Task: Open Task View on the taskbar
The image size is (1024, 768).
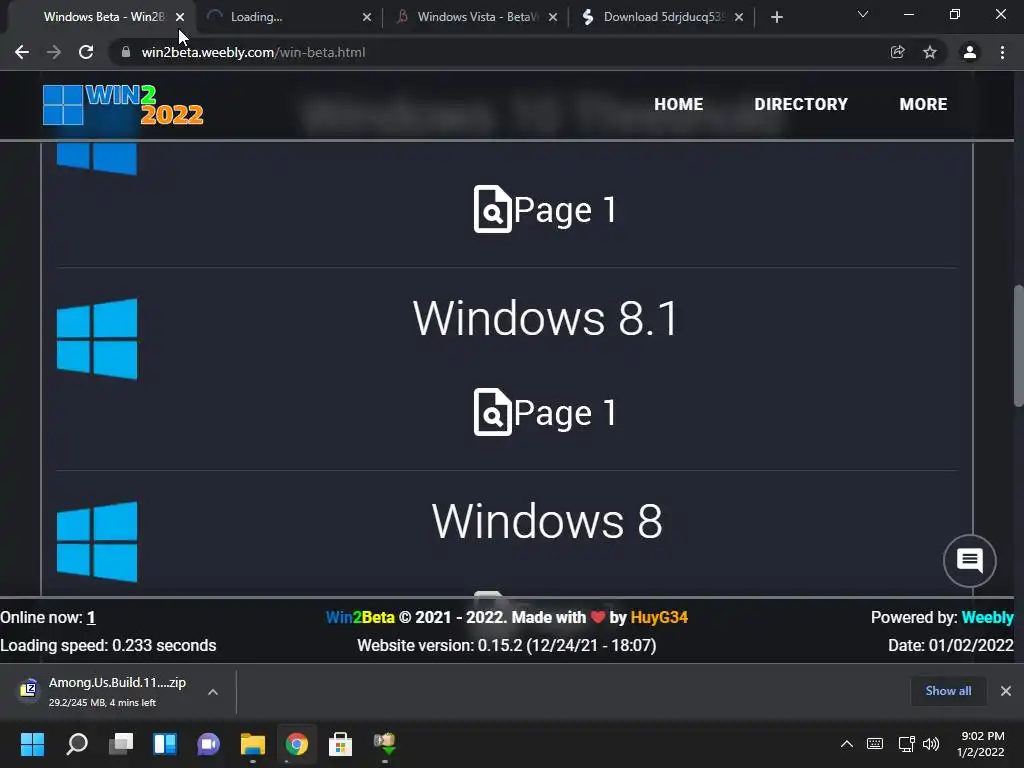Action: click(121, 744)
